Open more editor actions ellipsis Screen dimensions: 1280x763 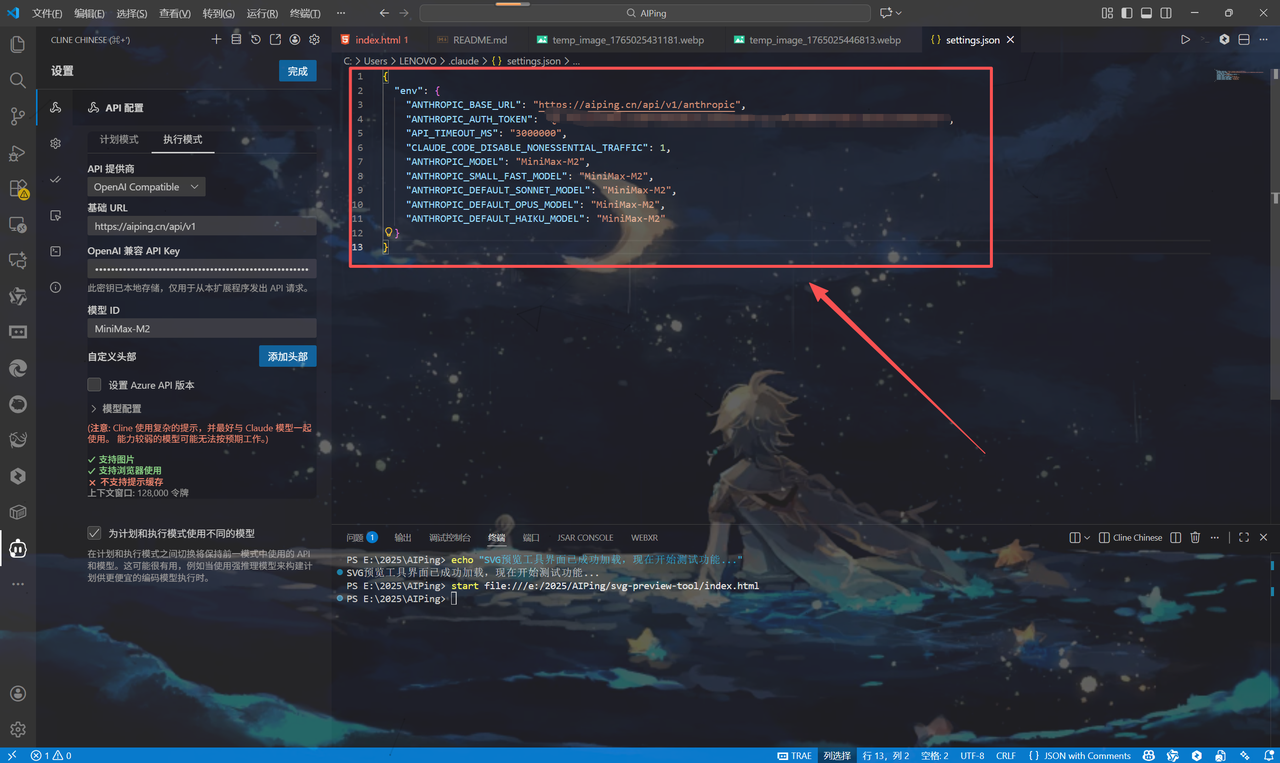[1264, 40]
